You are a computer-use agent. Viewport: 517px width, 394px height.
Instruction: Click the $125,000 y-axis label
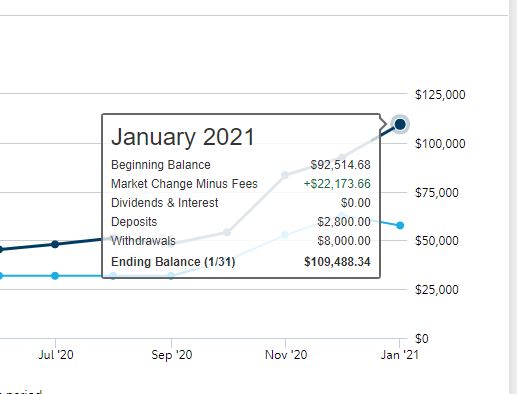pos(440,95)
